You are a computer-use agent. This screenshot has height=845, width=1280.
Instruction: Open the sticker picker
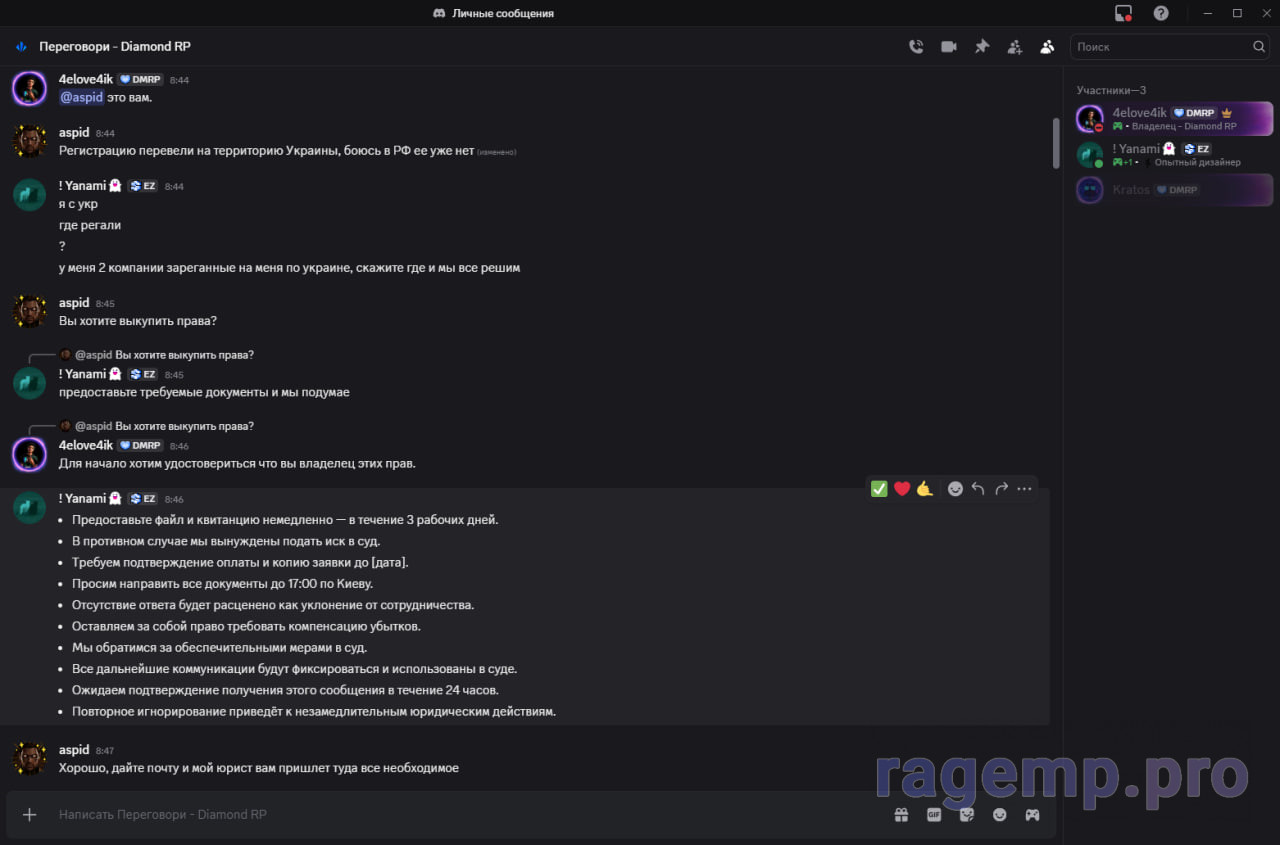point(967,815)
